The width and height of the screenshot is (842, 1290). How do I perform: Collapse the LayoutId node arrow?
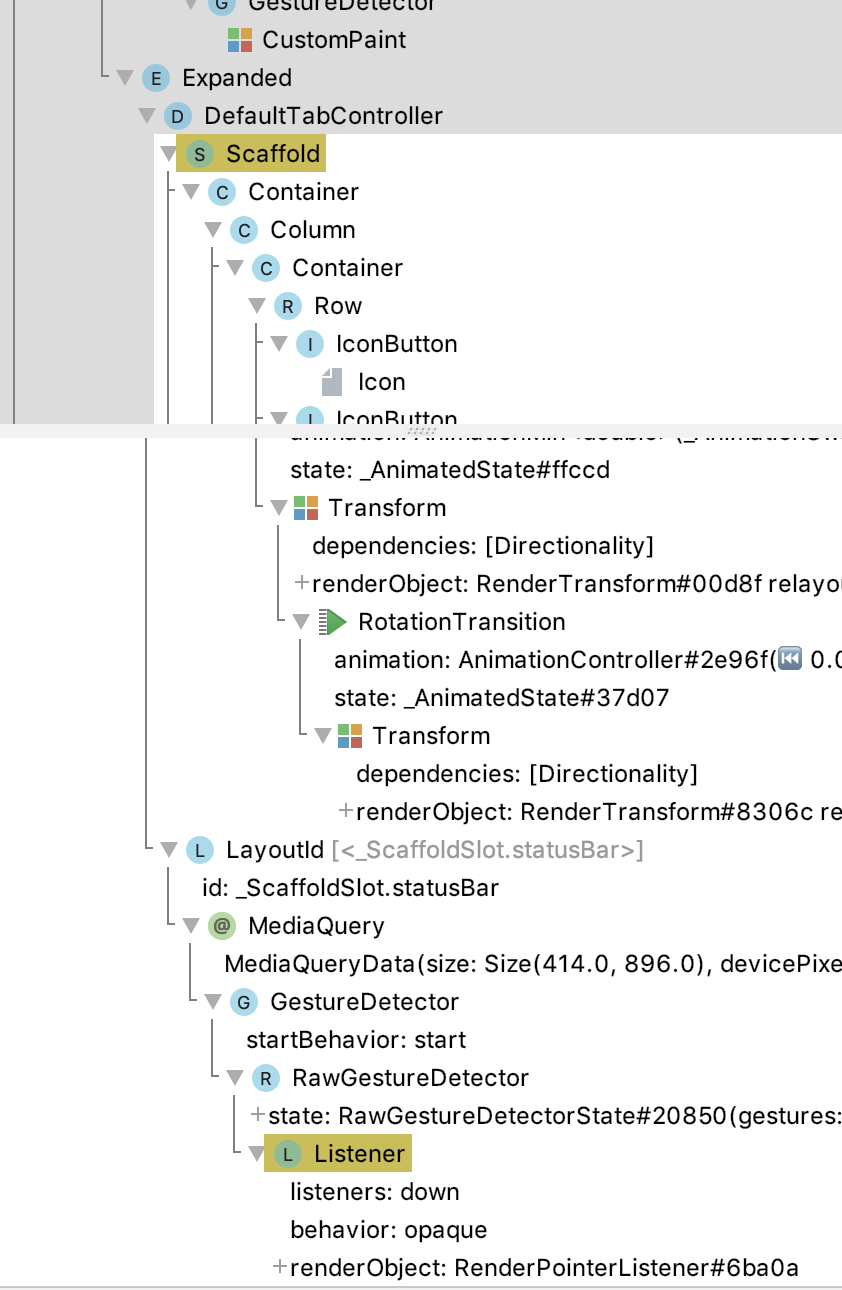coord(169,850)
